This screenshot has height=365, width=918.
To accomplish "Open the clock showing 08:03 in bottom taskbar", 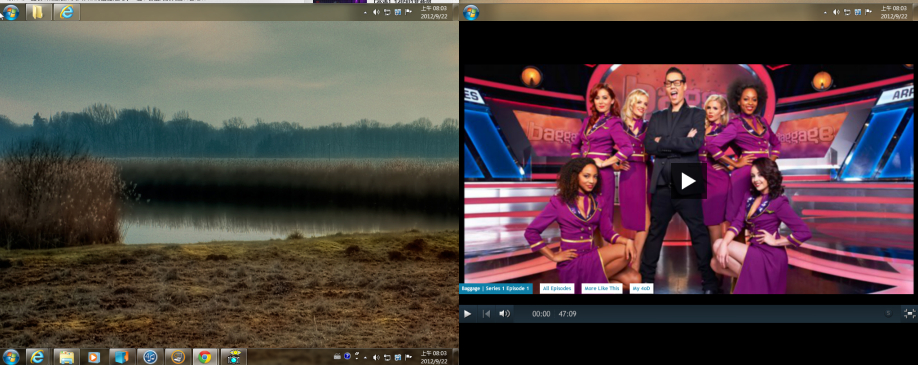I will pos(433,357).
